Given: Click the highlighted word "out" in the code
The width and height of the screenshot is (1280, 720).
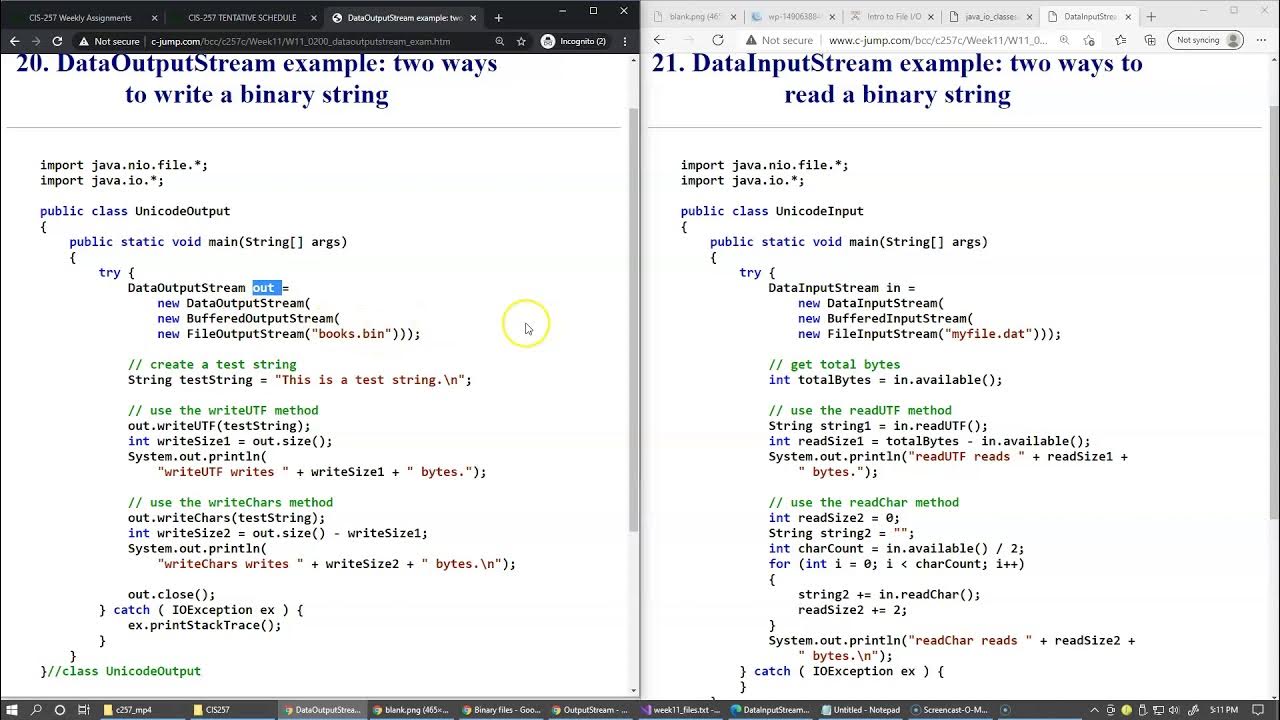Looking at the screenshot, I should 264,288.
